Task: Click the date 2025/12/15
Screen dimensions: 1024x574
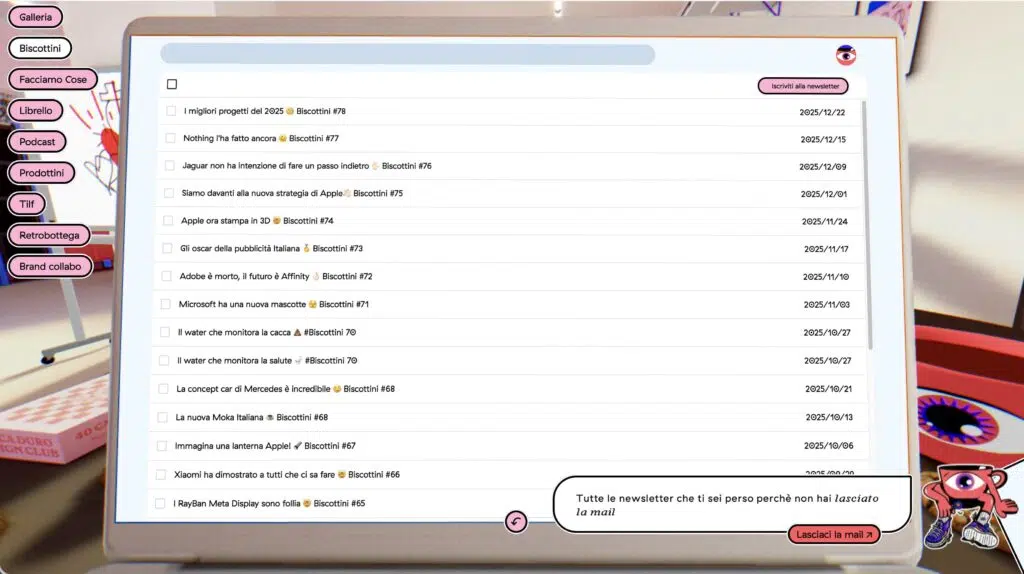Action: pos(823,140)
